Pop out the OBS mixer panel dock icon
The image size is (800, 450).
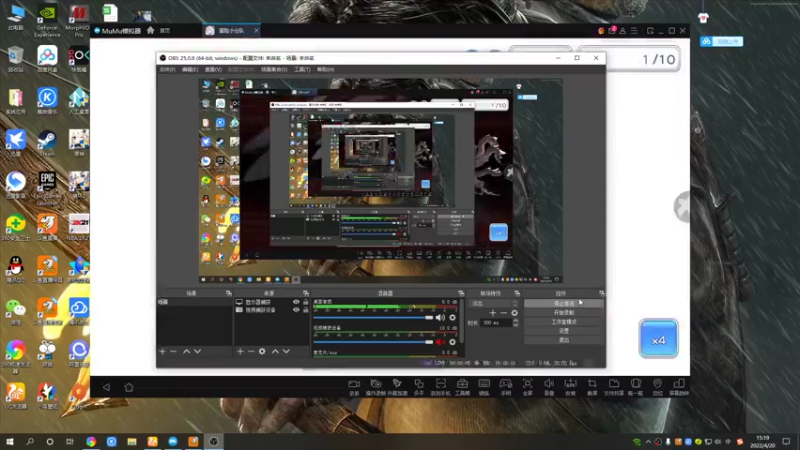coord(461,293)
